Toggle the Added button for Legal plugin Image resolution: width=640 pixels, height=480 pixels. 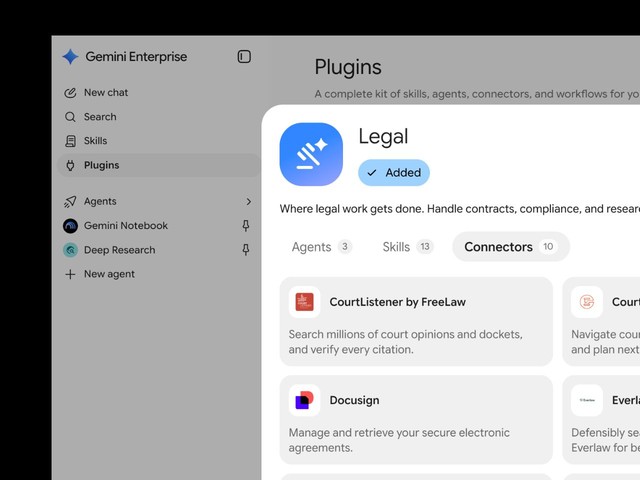(x=394, y=173)
